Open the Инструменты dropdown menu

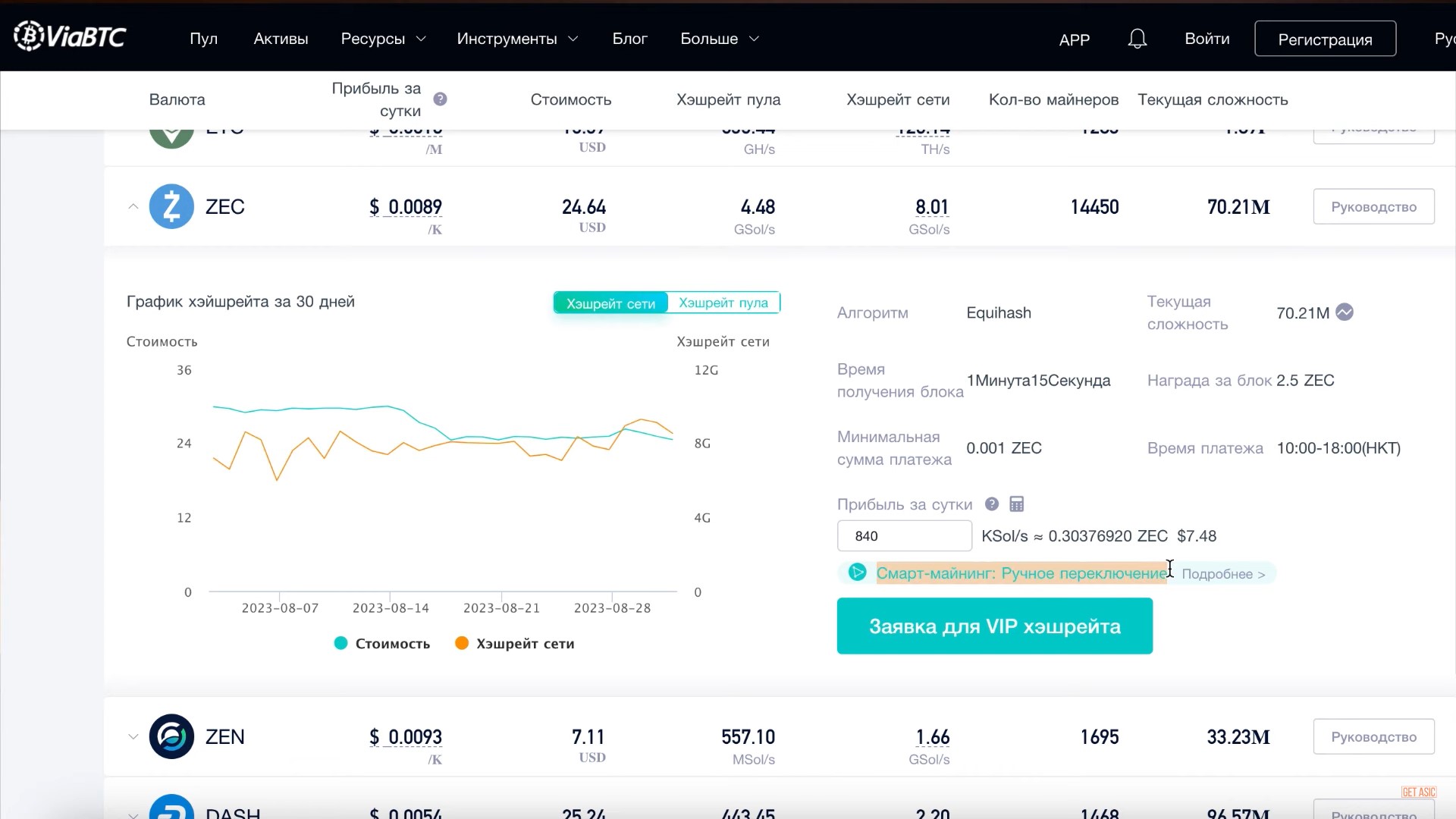[517, 39]
